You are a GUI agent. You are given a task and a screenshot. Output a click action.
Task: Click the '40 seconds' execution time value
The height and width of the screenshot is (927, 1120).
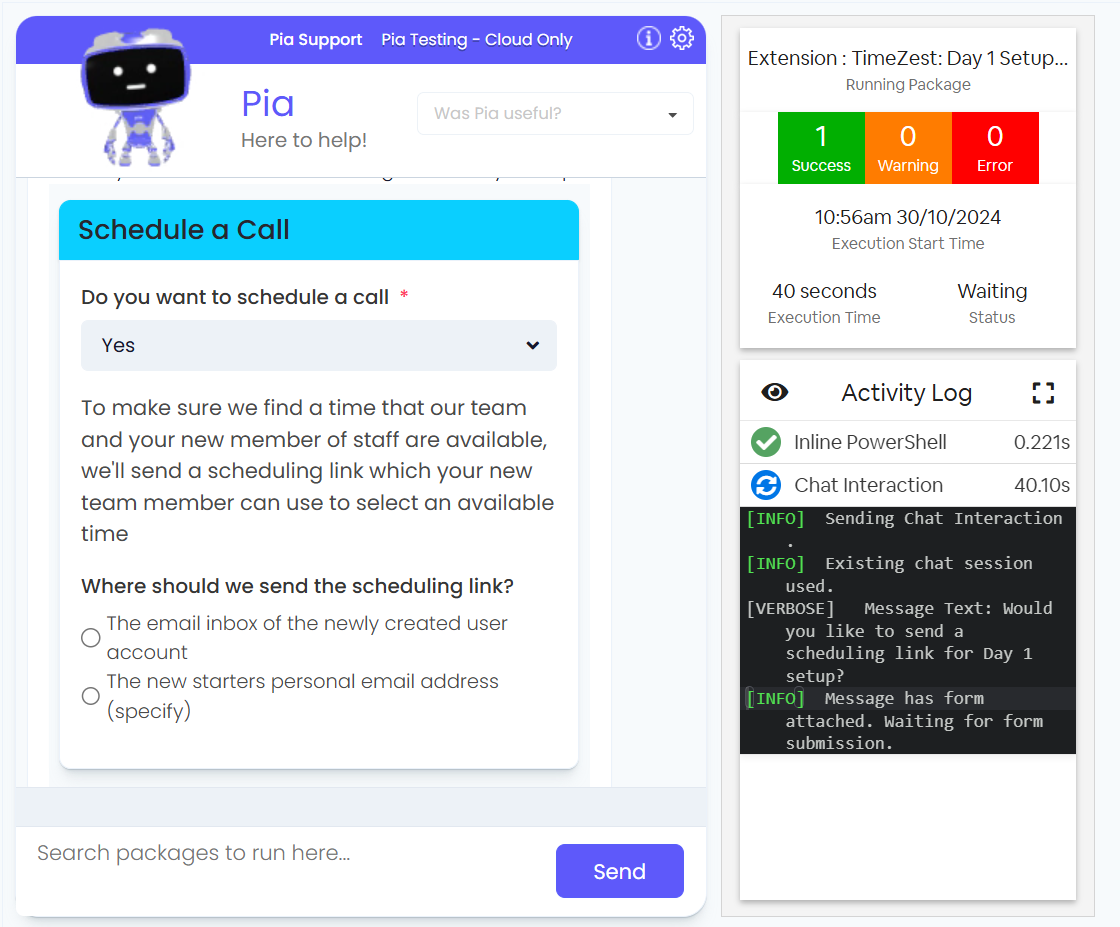click(824, 291)
